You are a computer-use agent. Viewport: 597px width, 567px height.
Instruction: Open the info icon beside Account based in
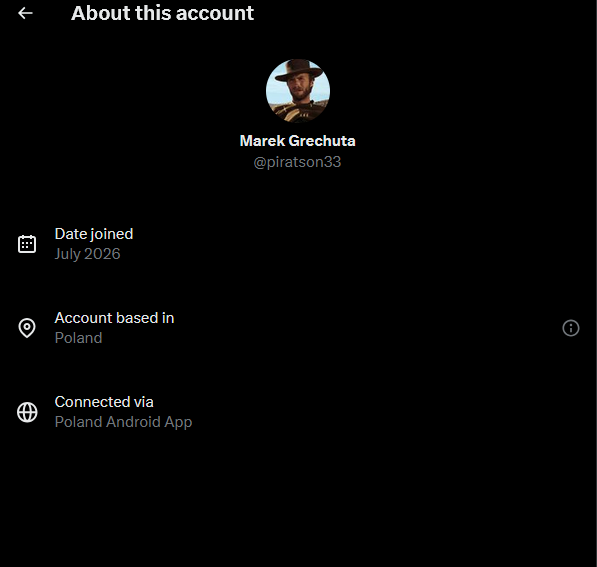570,328
